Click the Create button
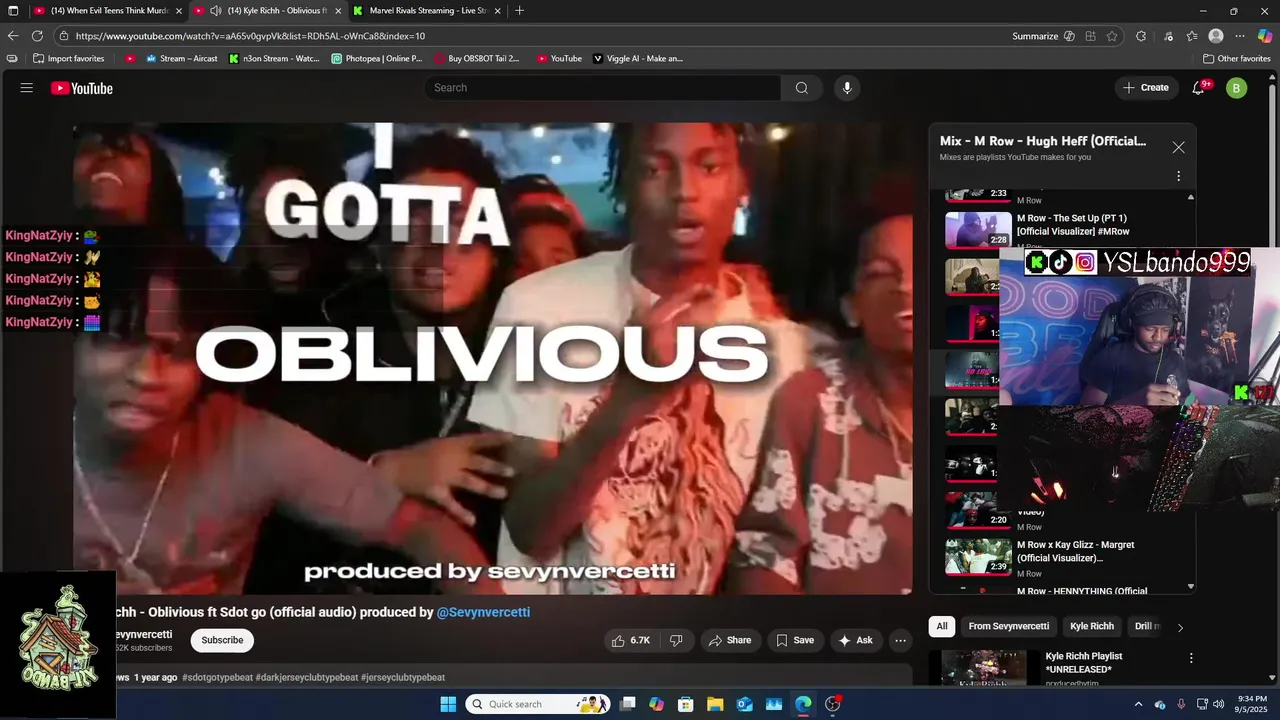 point(1145,88)
